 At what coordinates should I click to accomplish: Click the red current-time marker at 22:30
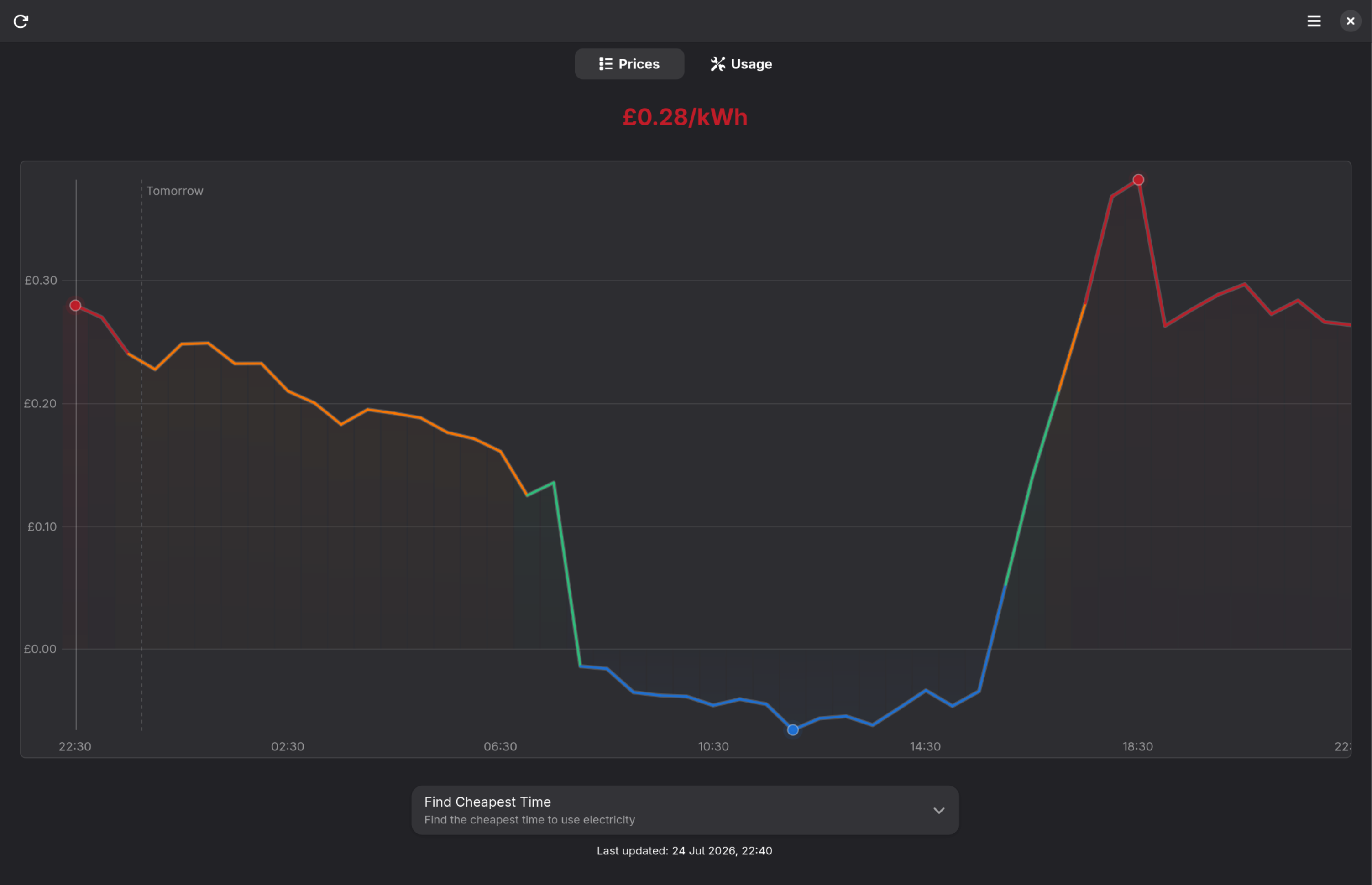coord(75,305)
